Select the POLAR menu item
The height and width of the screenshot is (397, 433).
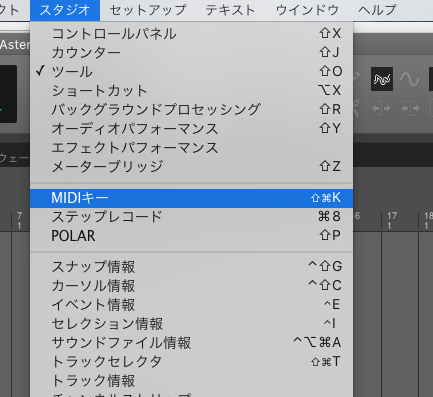point(191,236)
